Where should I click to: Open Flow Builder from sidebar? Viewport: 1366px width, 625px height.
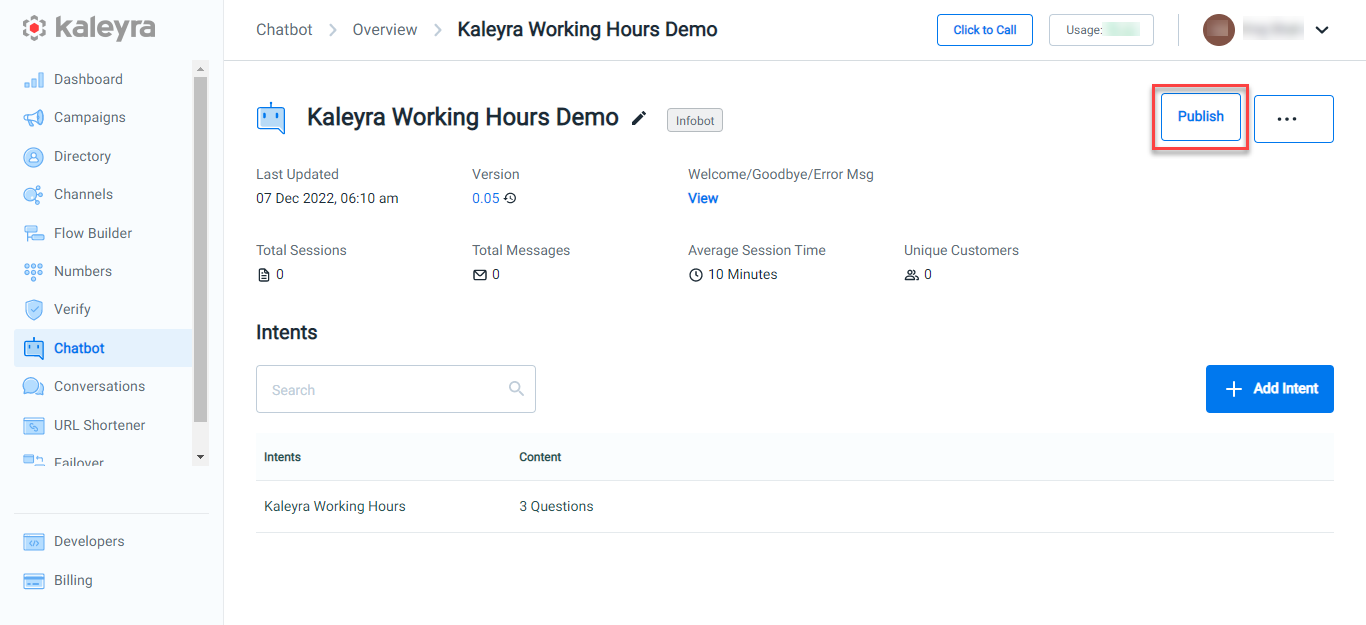pos(93,233)
